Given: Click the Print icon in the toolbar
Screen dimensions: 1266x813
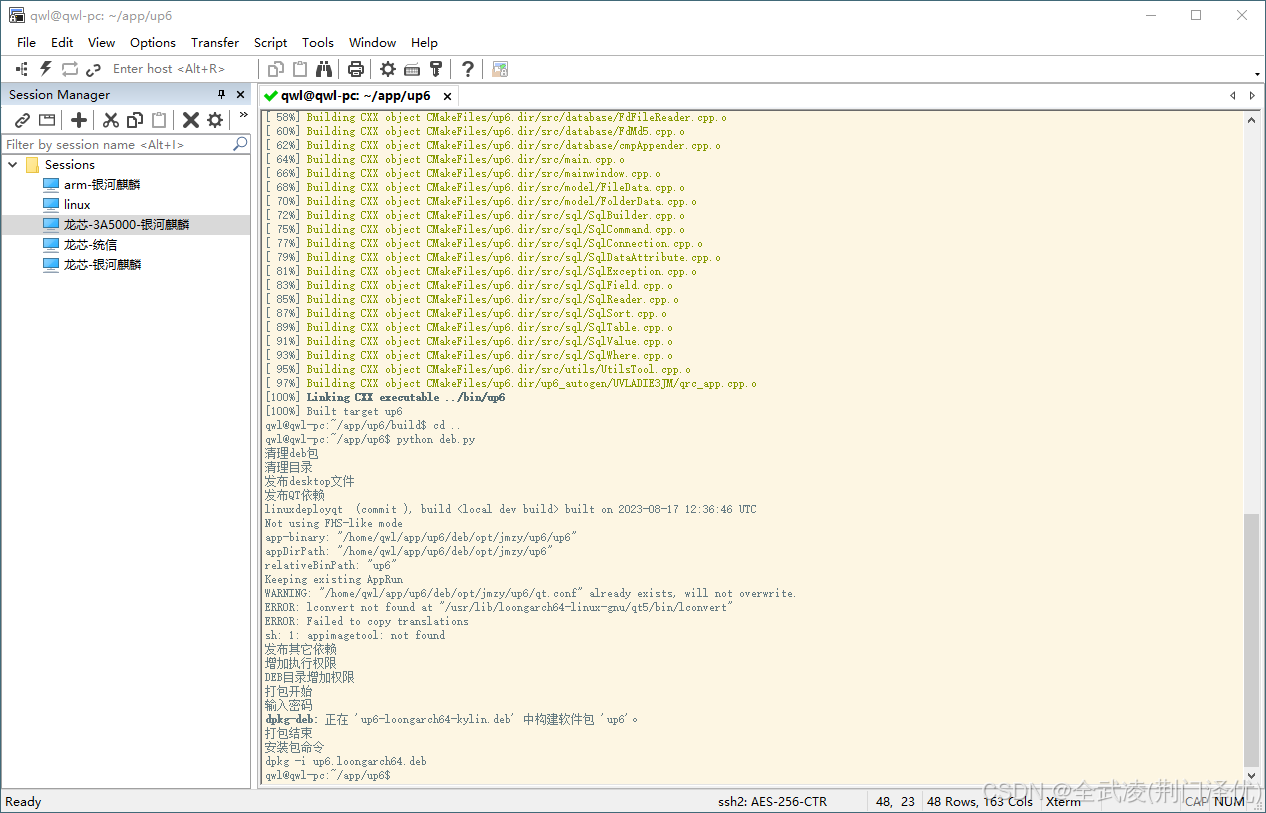Looking at the screenshot, I should [x=355, y=69].
